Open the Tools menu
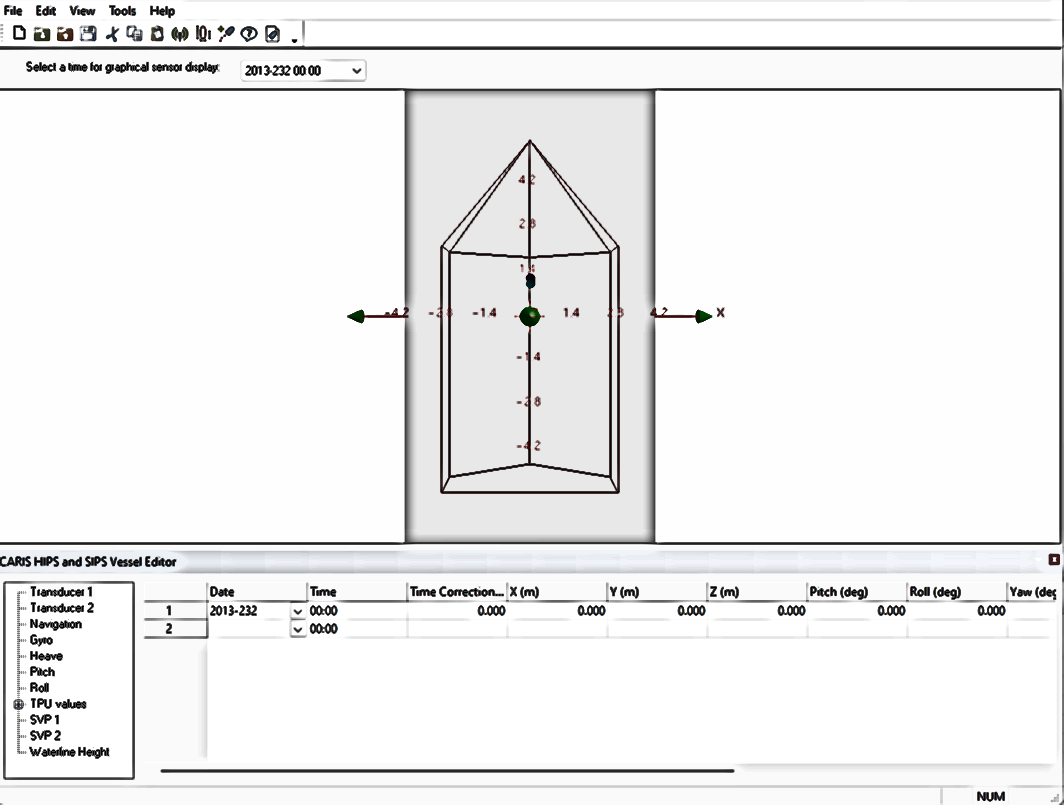The image size is (1064, 805). (x=122, y=11)
